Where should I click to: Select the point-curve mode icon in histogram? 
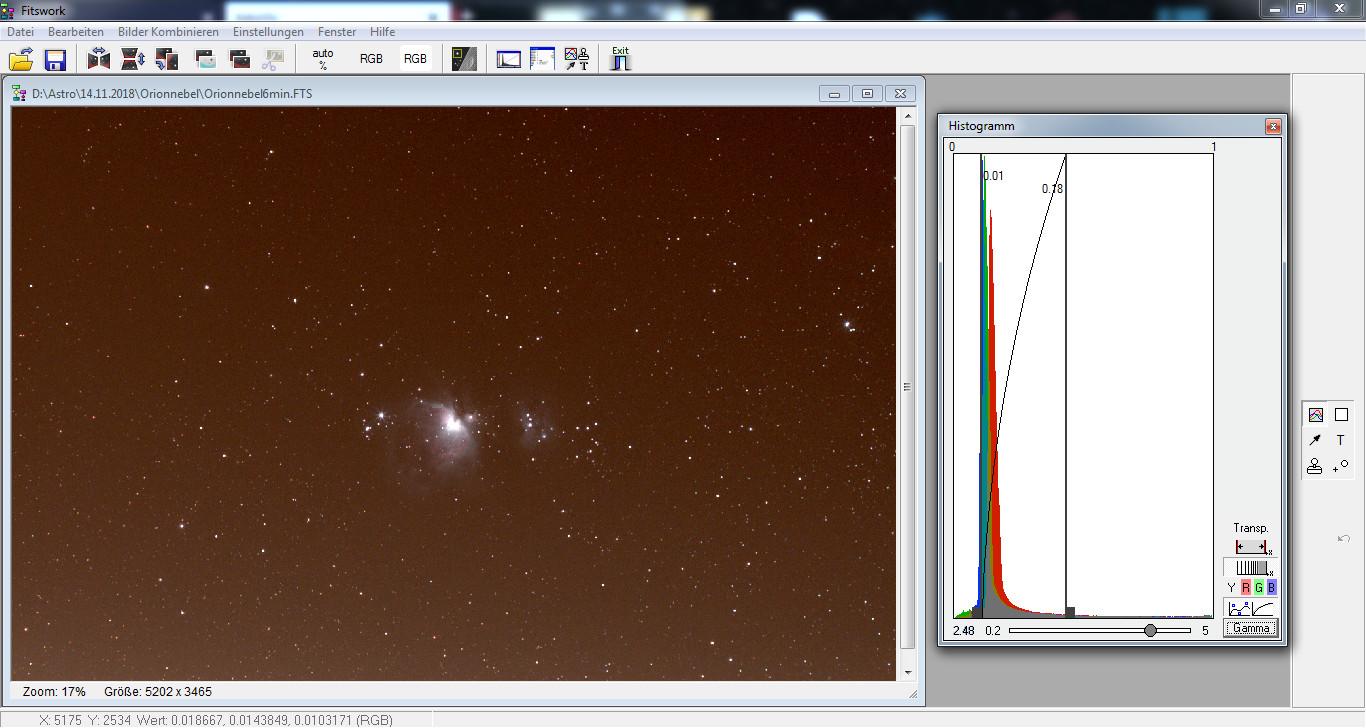click(1239, 607)
